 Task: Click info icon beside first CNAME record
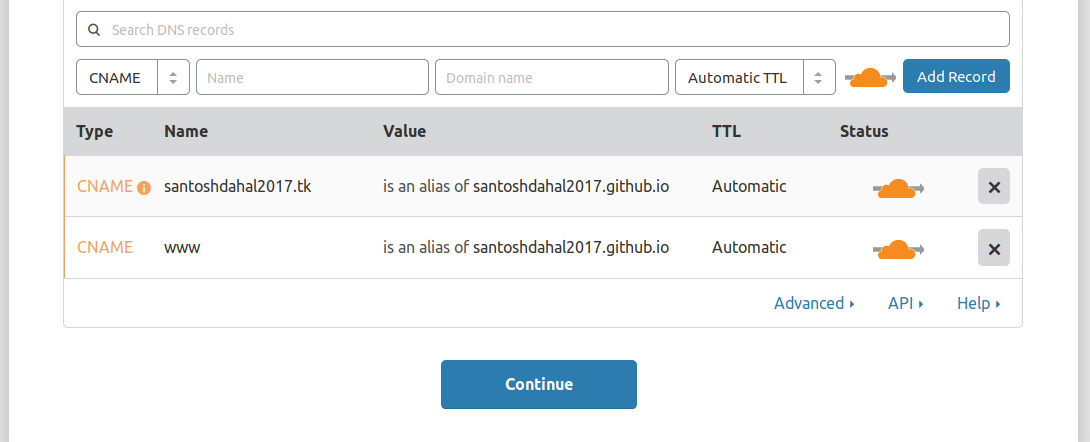(x=144, y=187)
